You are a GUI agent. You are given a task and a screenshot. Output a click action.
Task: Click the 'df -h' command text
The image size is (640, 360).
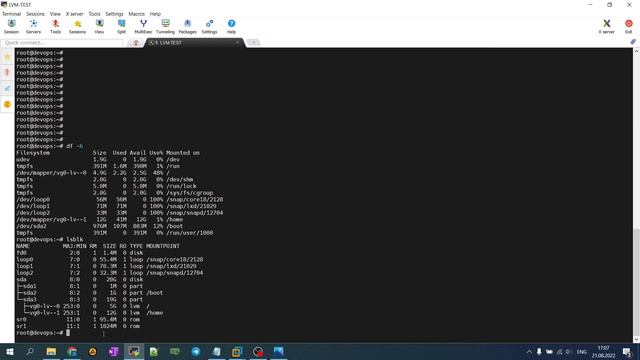[x=74, y=146]
